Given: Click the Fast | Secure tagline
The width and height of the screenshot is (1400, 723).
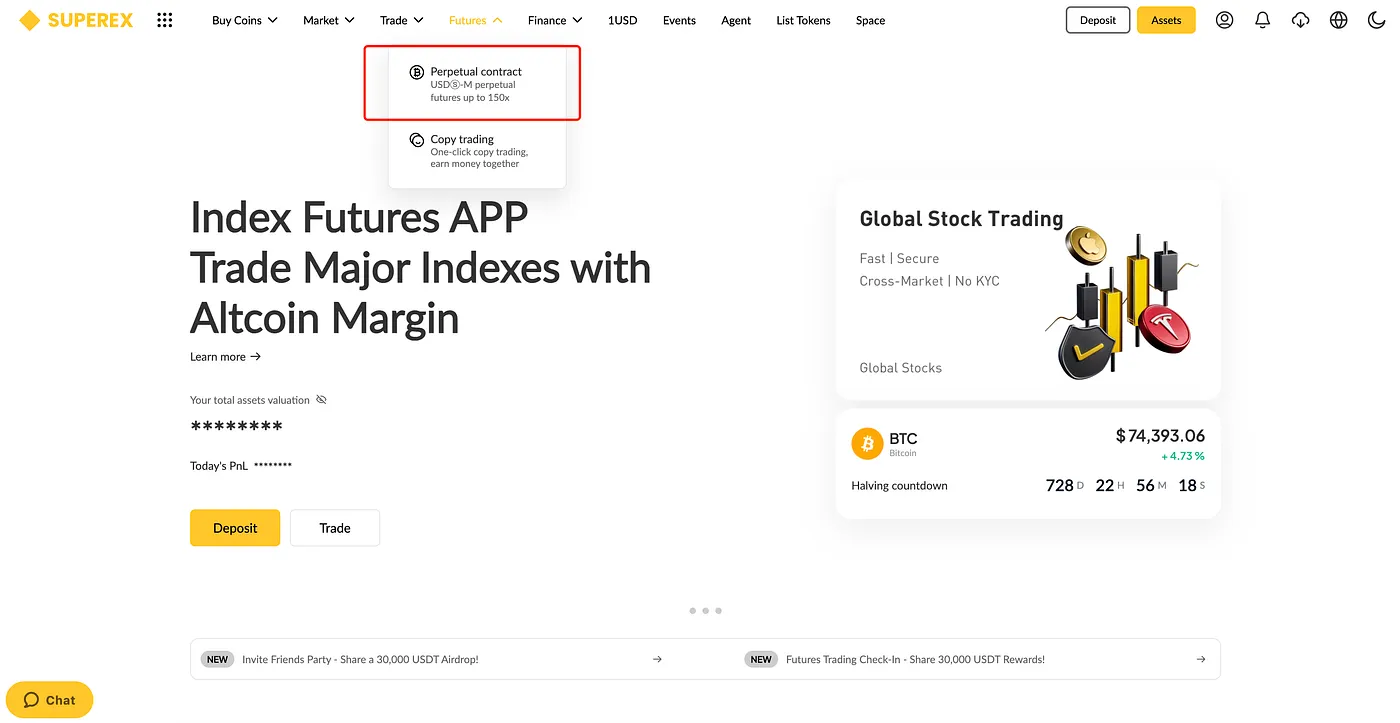Looking at the screenshot, I should click(899, 258).
